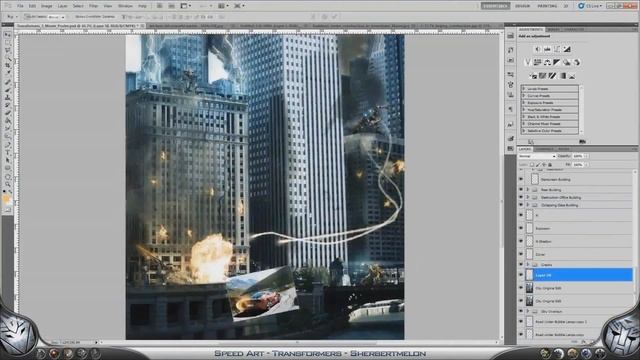Hide the Rear Building group

[521, 190]
